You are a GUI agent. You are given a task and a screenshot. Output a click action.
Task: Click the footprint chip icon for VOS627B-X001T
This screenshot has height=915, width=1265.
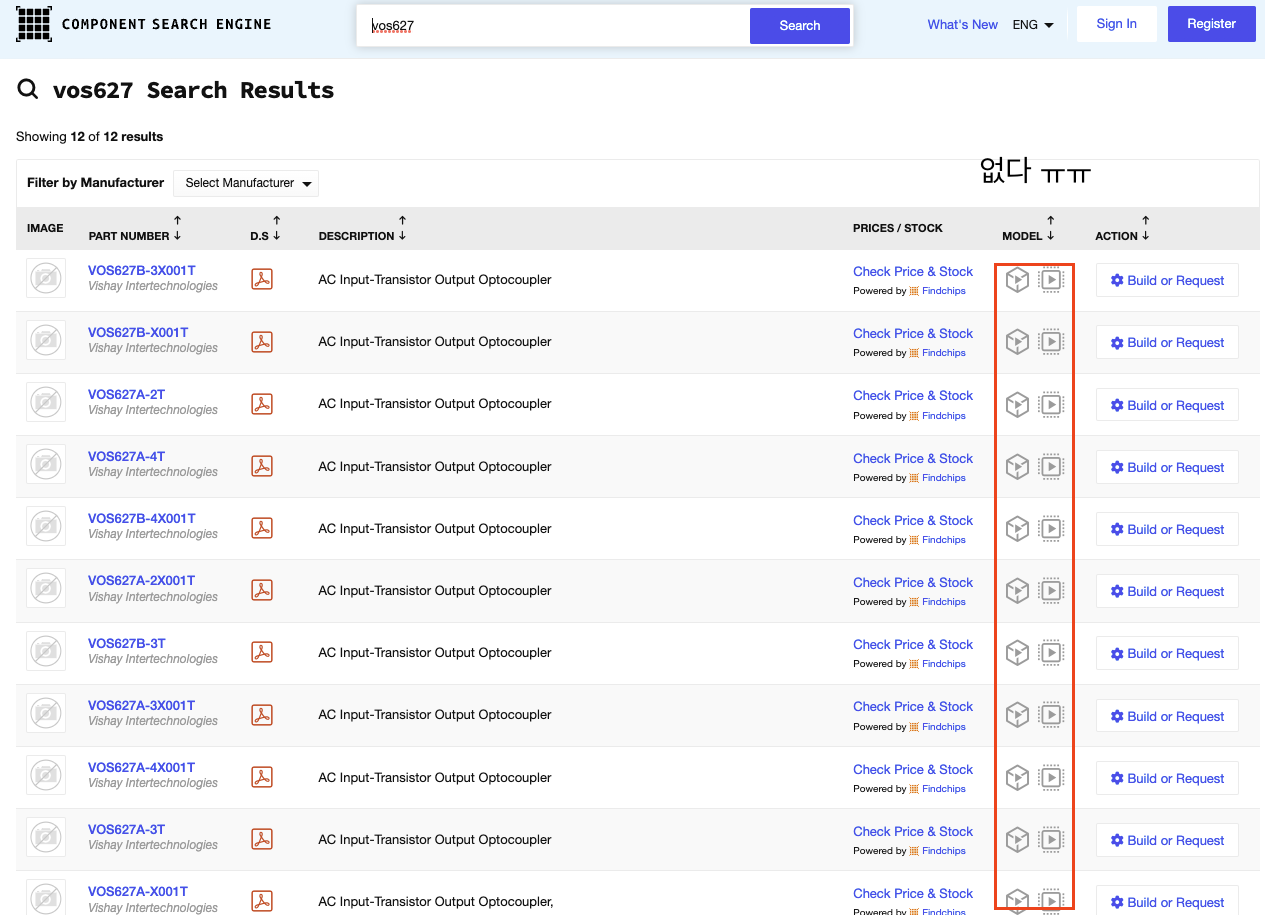tap(1051, 342)
